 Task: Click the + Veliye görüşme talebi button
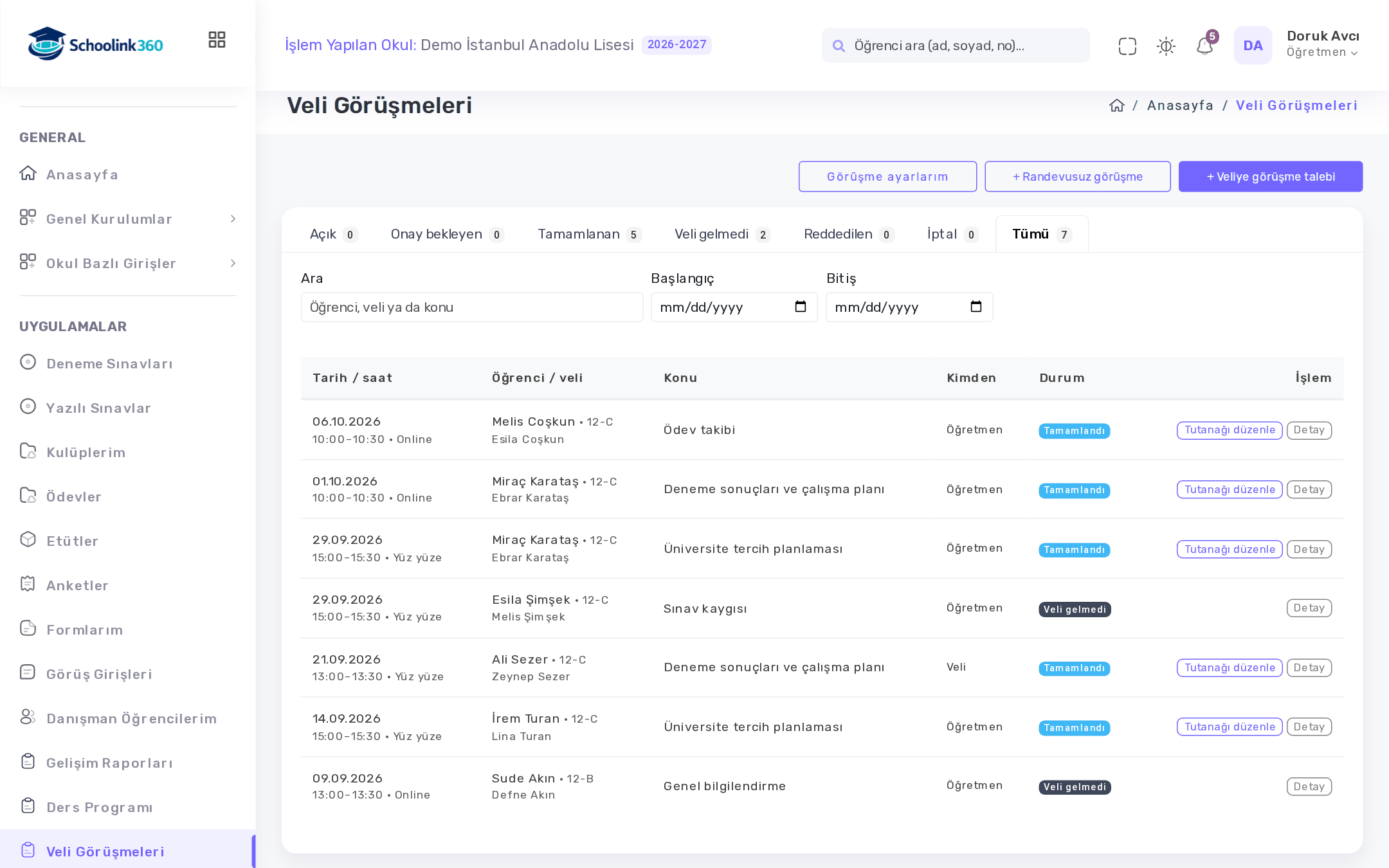1271,176
